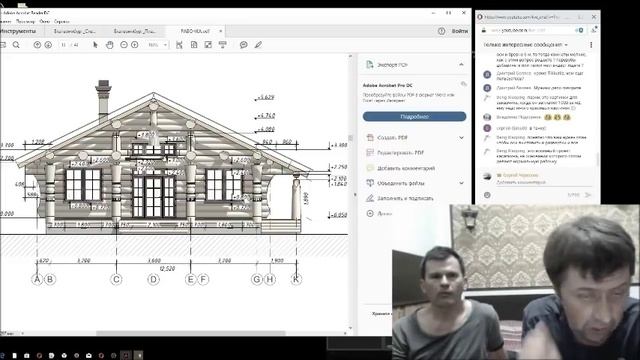Click the emoji icon in chat input
This screenshot has height=360, width=640.
(487, 195)
